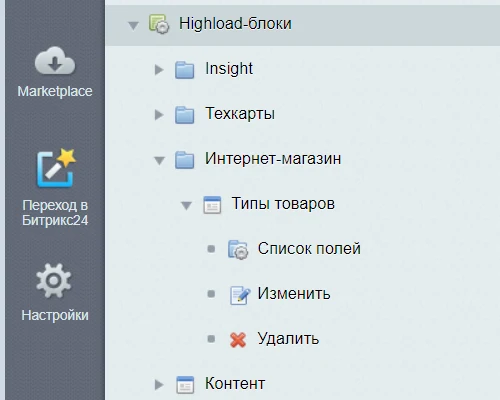The width and height of the screenshot is (500, 400).
Task: Click the Интернет-магазин folder icon
Action: tap(184, 160)
